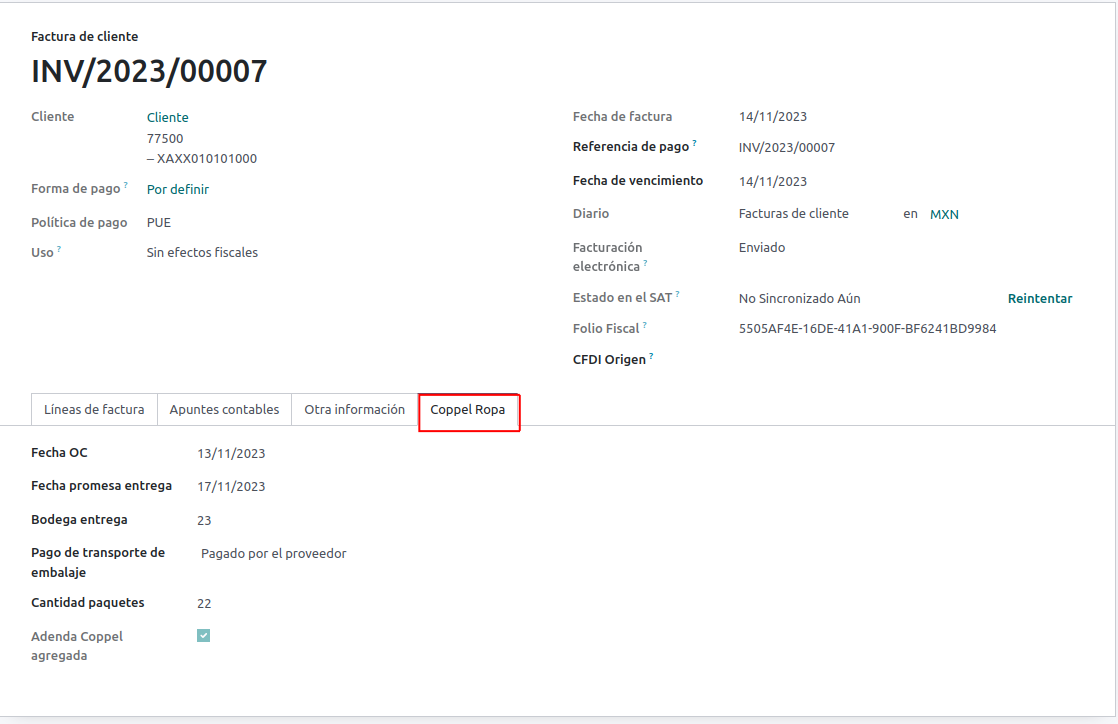1118x724 pixels.
Task: Click the help icon beside Referencia de pago
Action: tap(695, 143)
